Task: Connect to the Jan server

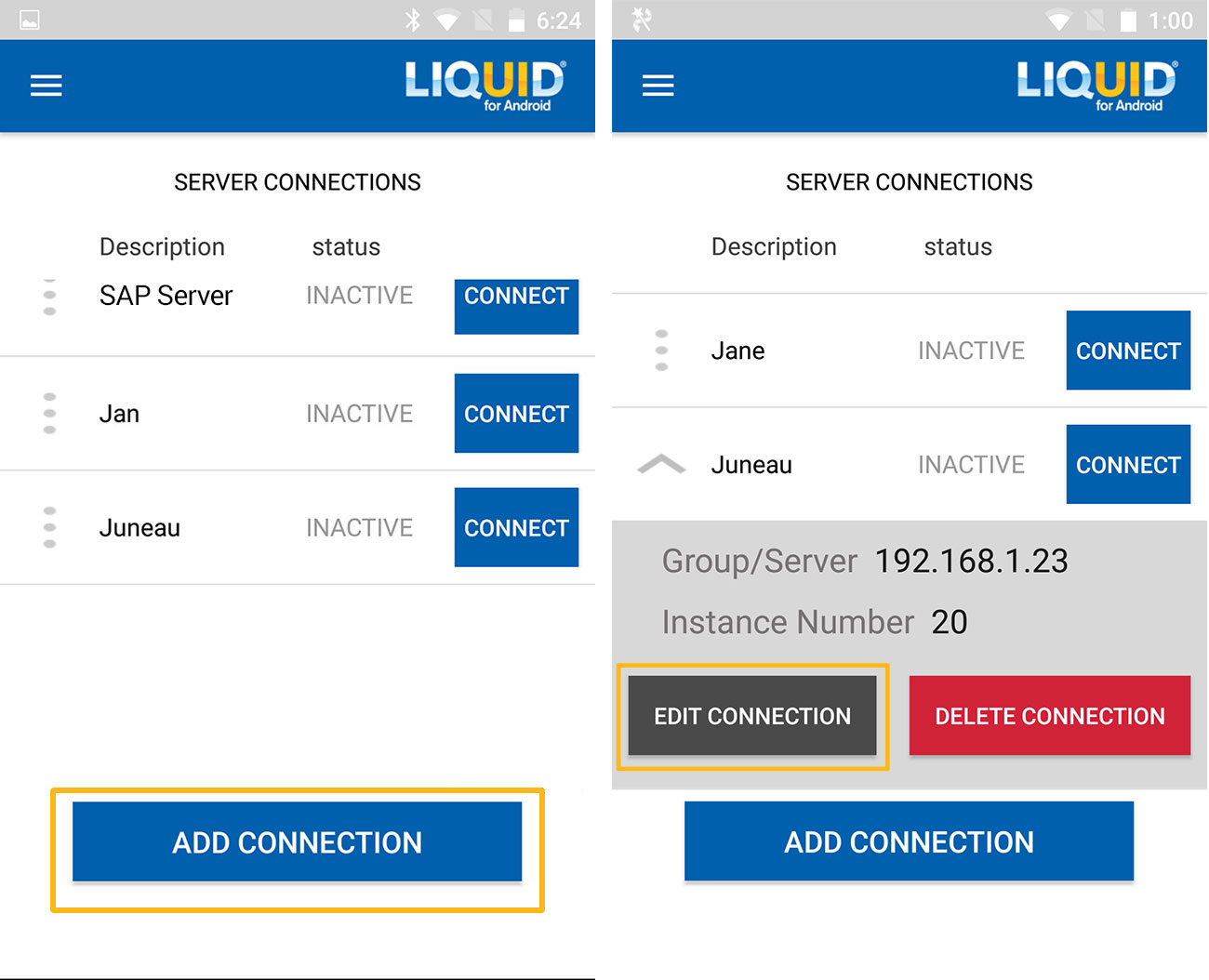Action: click(516, 413)
